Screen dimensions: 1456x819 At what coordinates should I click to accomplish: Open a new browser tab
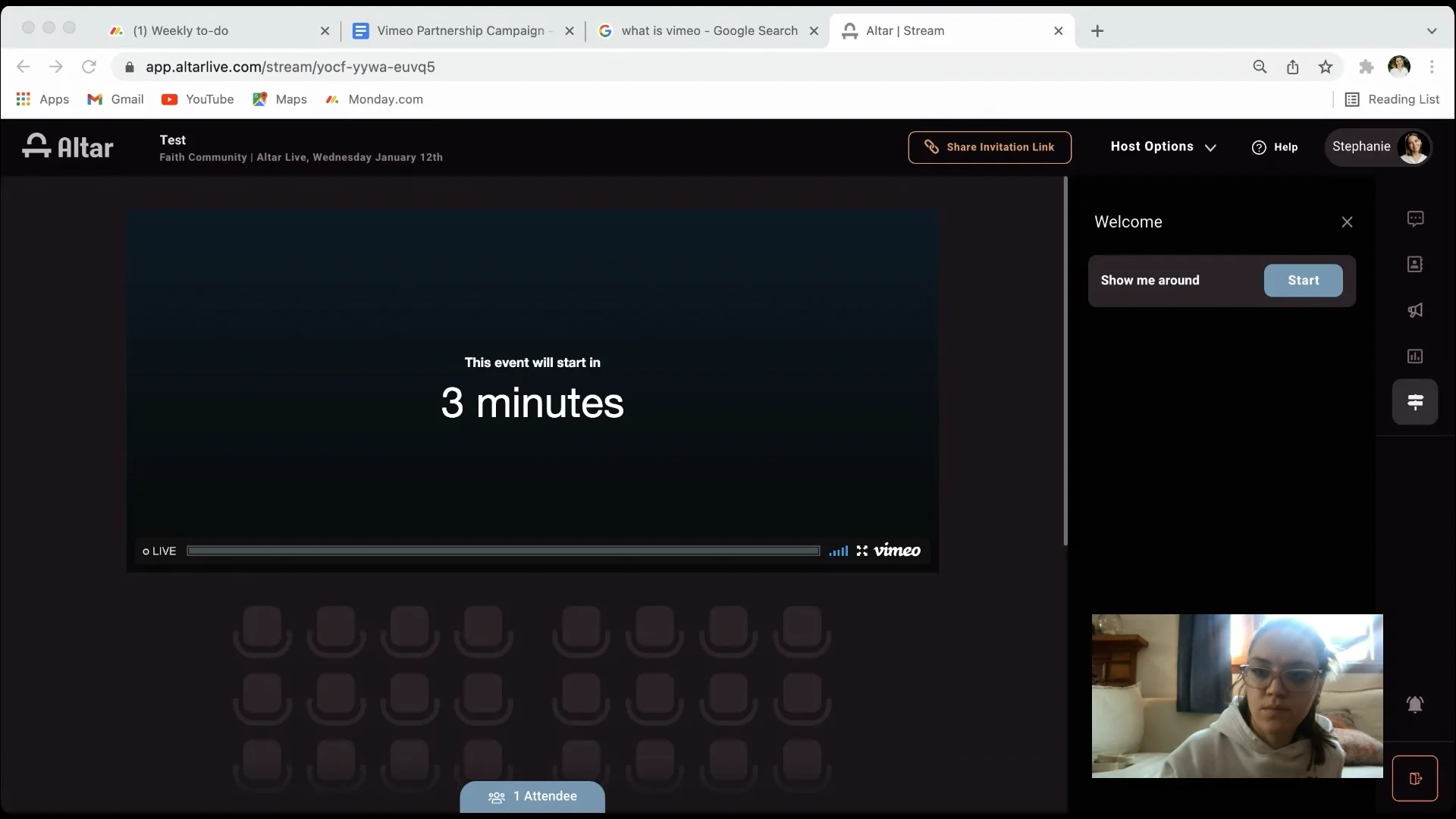point(1097,31)
